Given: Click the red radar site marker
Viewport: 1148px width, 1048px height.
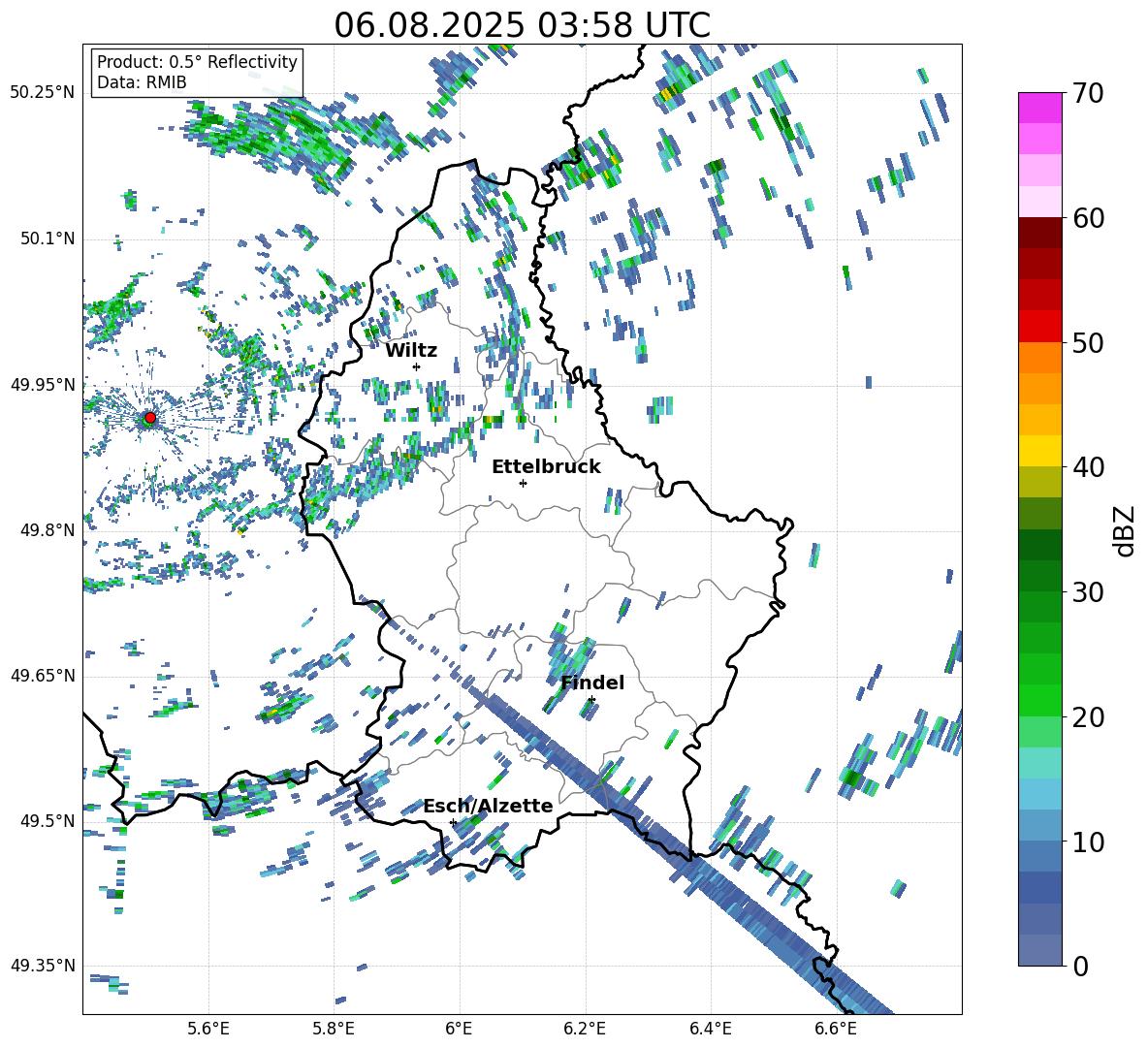Looking at the screenshot, I should [150, 418].
